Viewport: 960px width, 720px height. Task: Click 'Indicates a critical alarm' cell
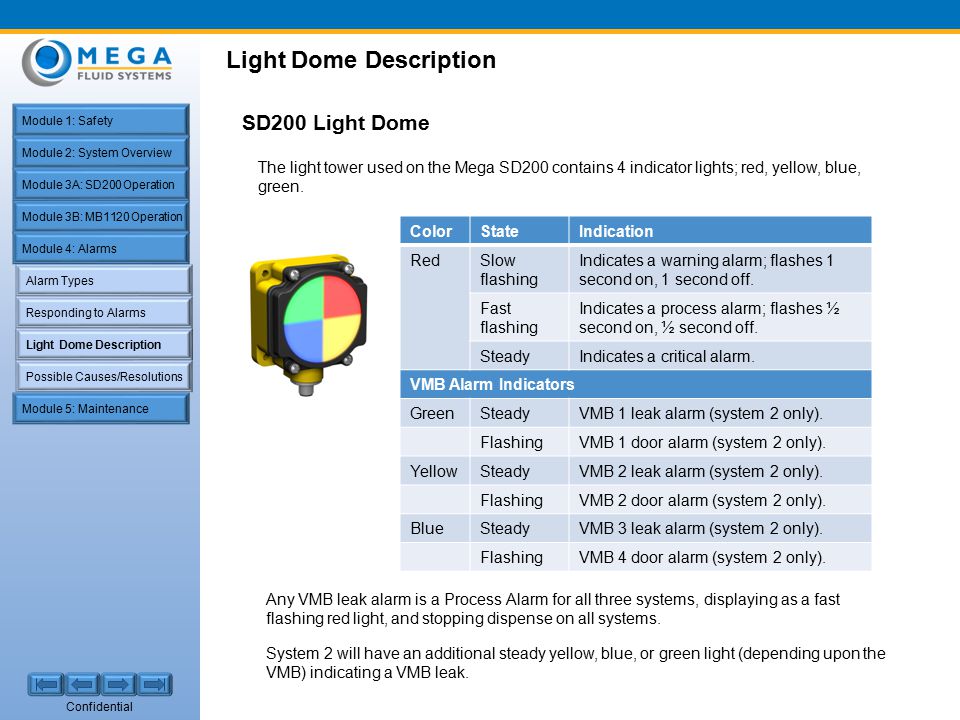click(720, 356)
